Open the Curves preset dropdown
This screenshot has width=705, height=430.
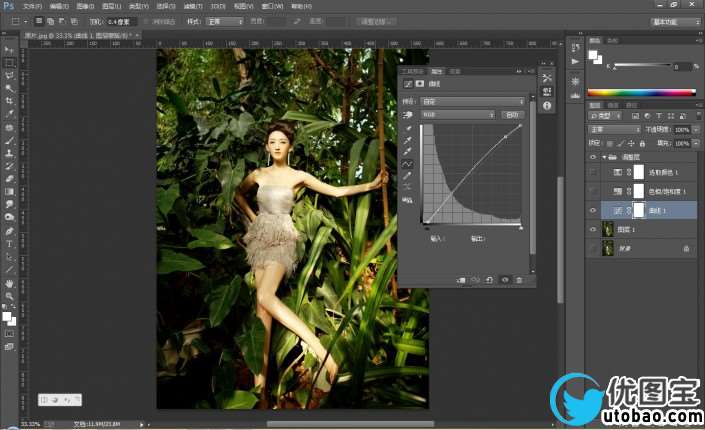point(473,102)
